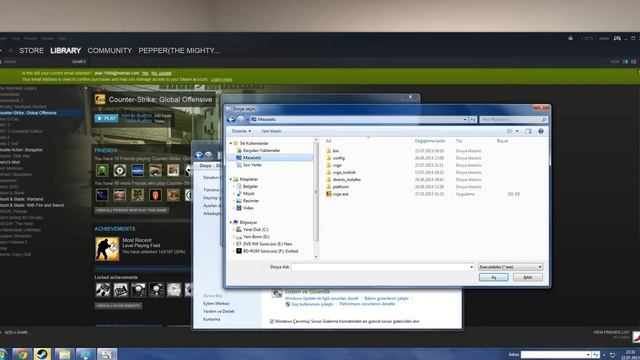Toggle the Windows Çevrimiçi Sorun Giderme checkbox

point(272,322)
